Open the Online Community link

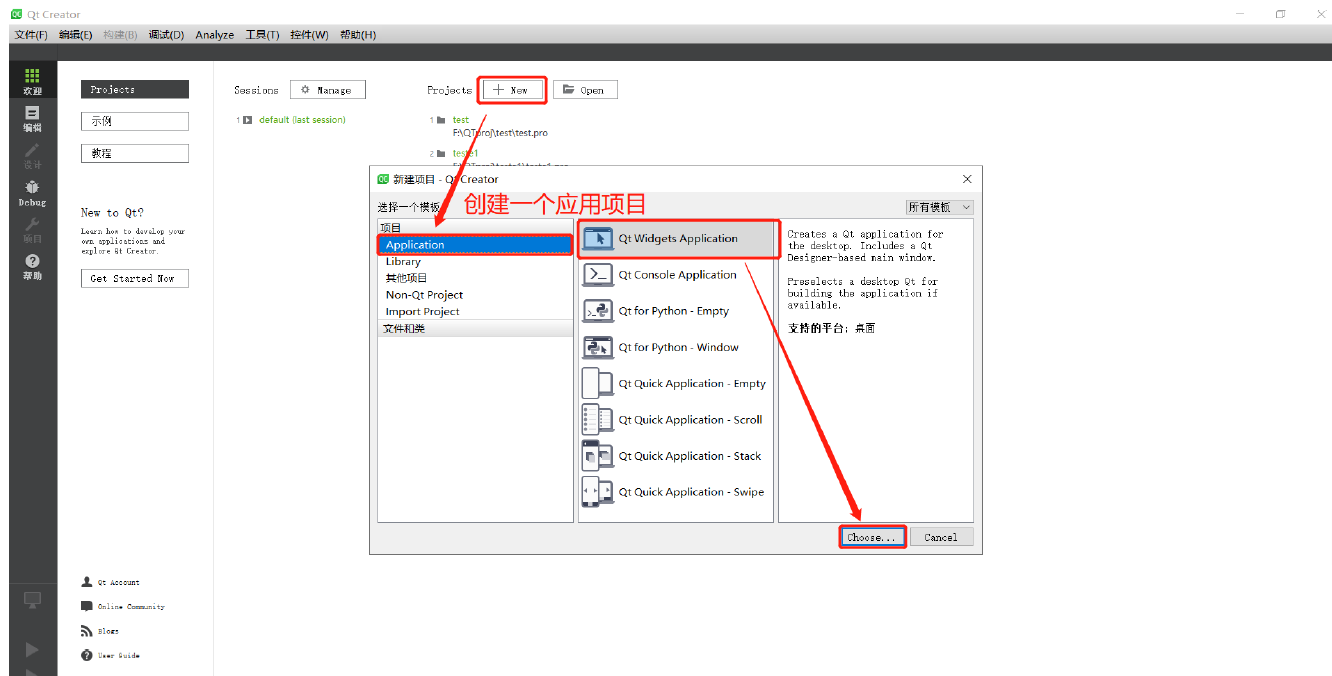pyautogui.click(x=131, y=607)
